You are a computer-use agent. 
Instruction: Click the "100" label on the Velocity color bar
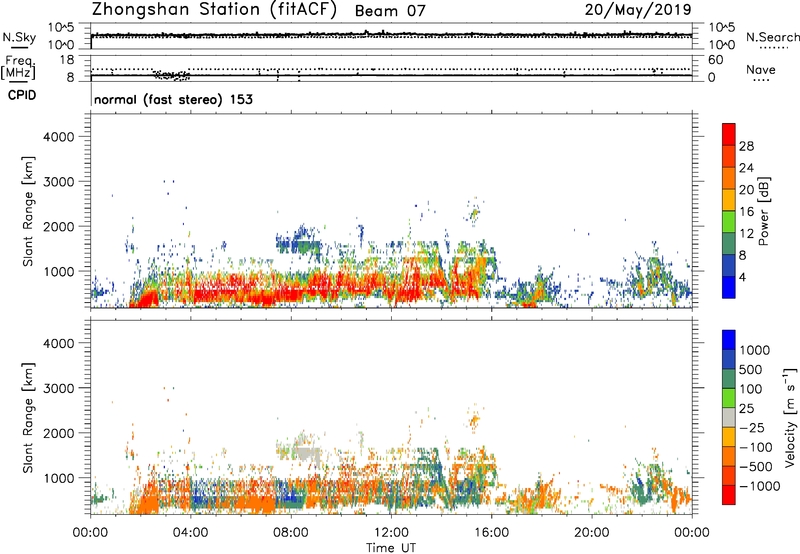(751, 389)
